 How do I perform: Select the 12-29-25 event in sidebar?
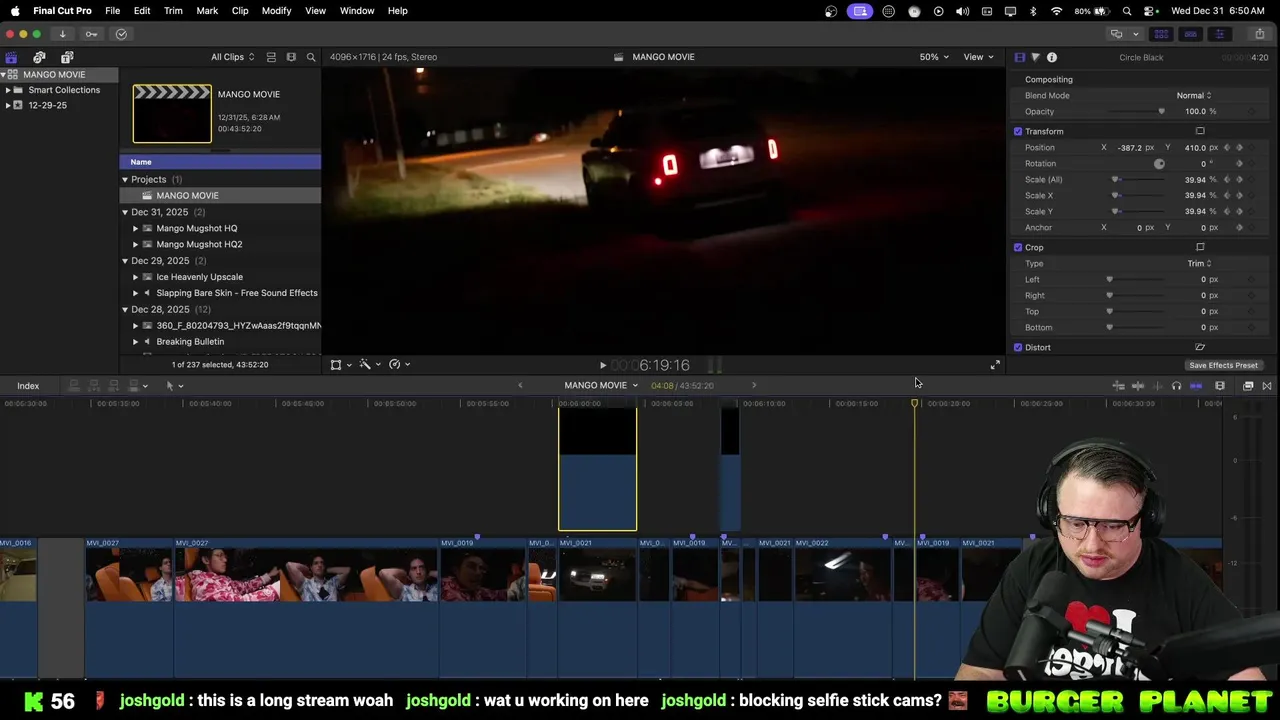47,105
